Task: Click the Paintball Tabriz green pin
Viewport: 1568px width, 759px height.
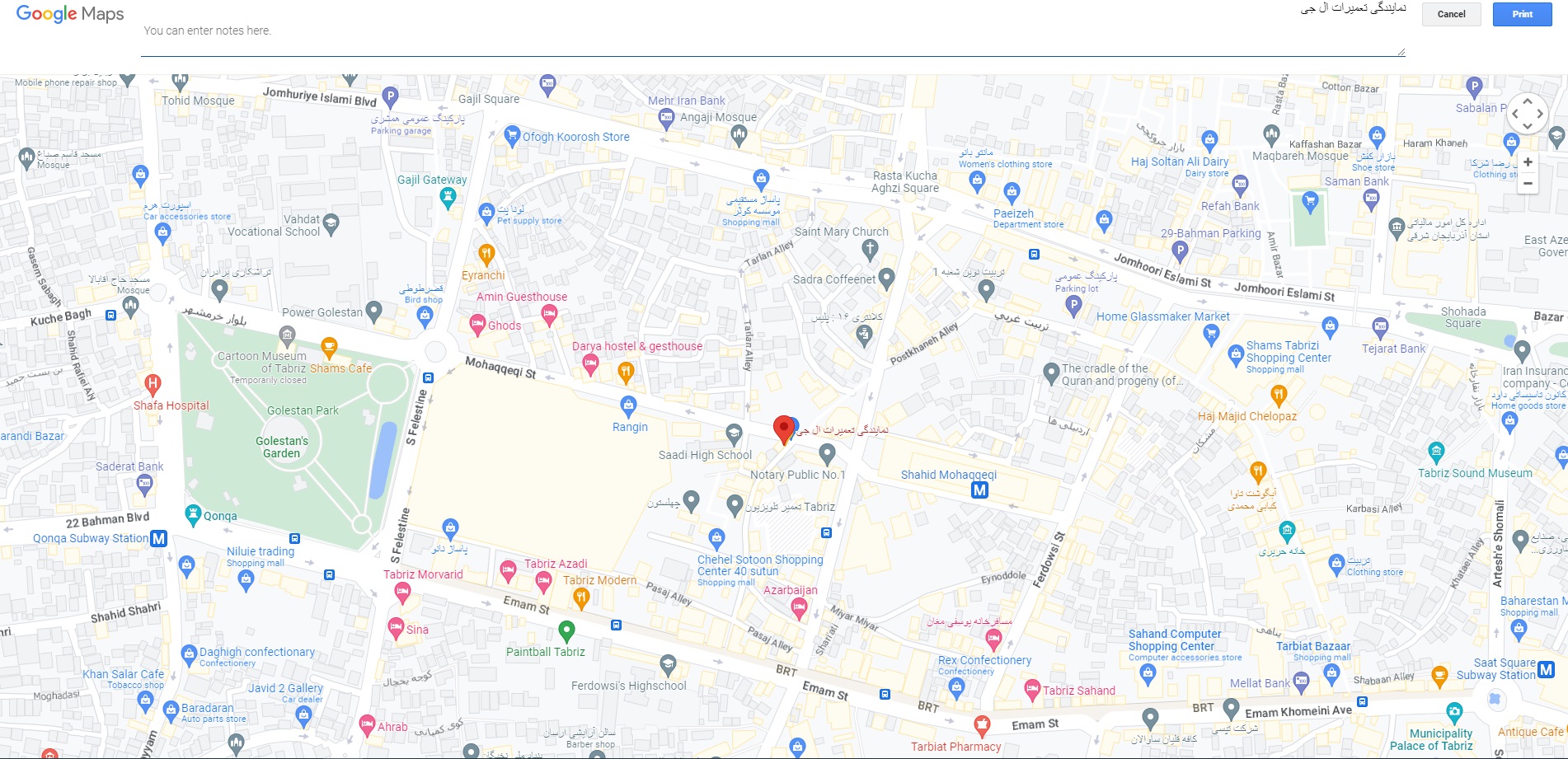Action: point(566,631)
